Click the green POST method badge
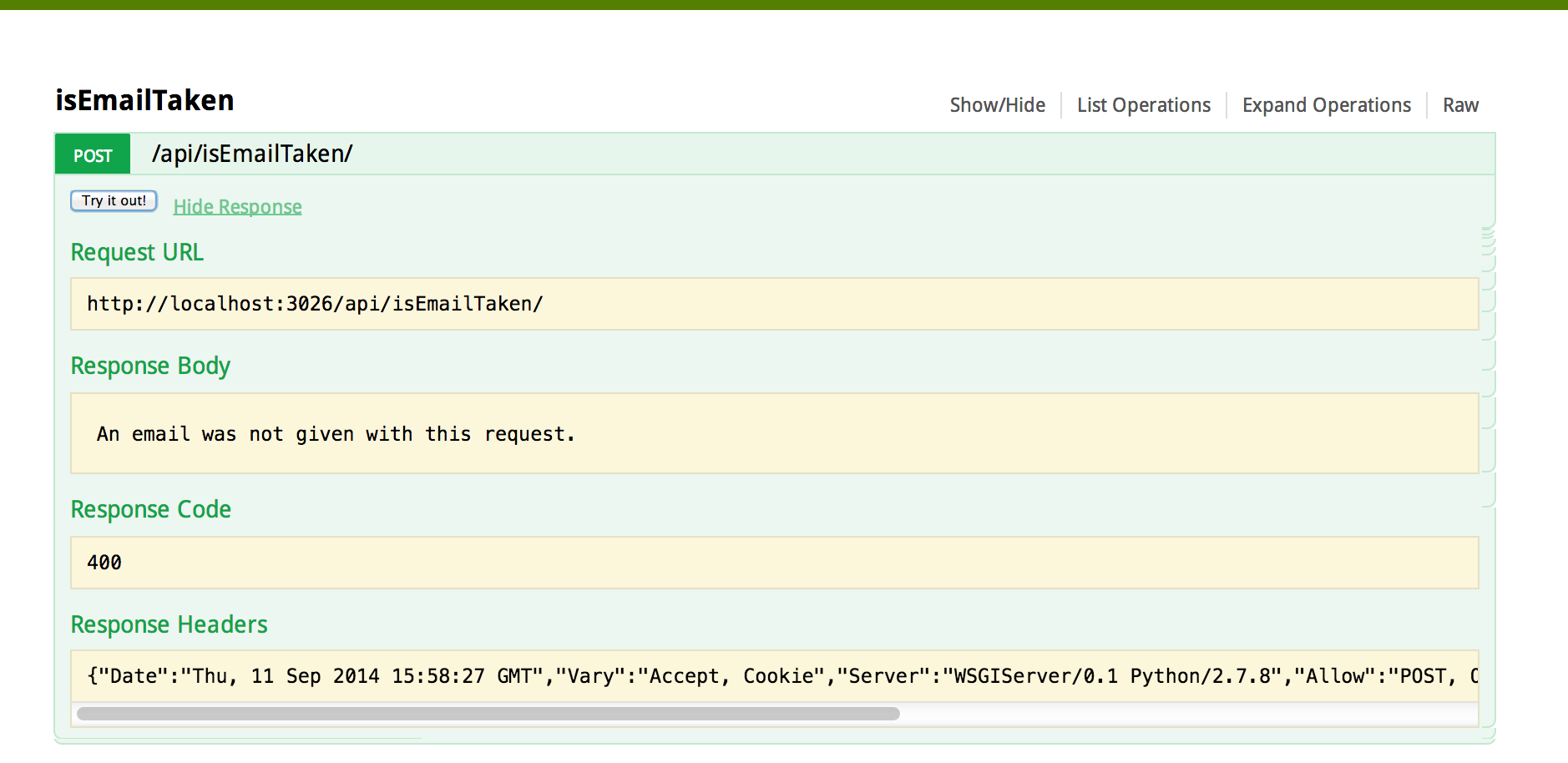1568x763 pixels. coord(93,155)
